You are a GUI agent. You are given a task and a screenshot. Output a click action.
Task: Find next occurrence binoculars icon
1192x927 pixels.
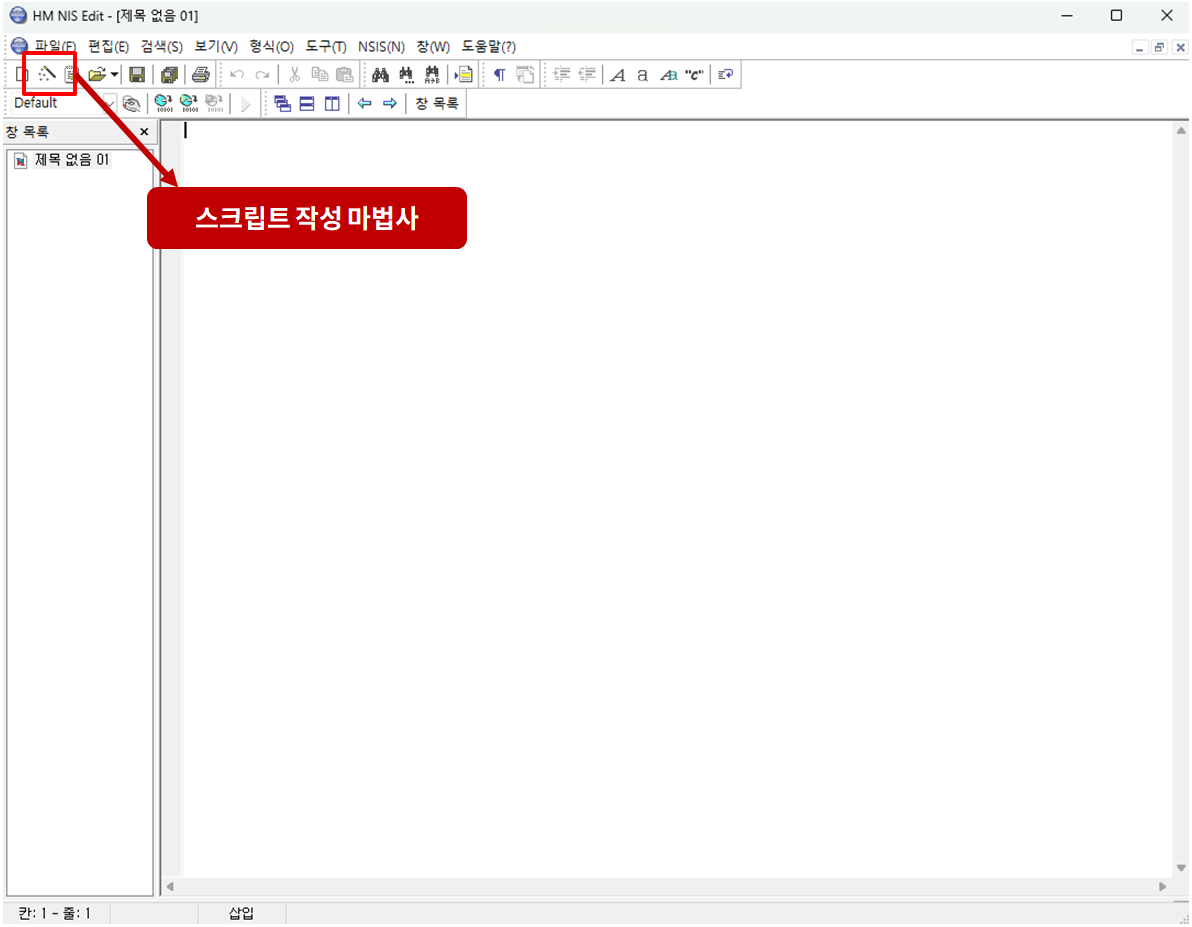click(x=407, y=75)
